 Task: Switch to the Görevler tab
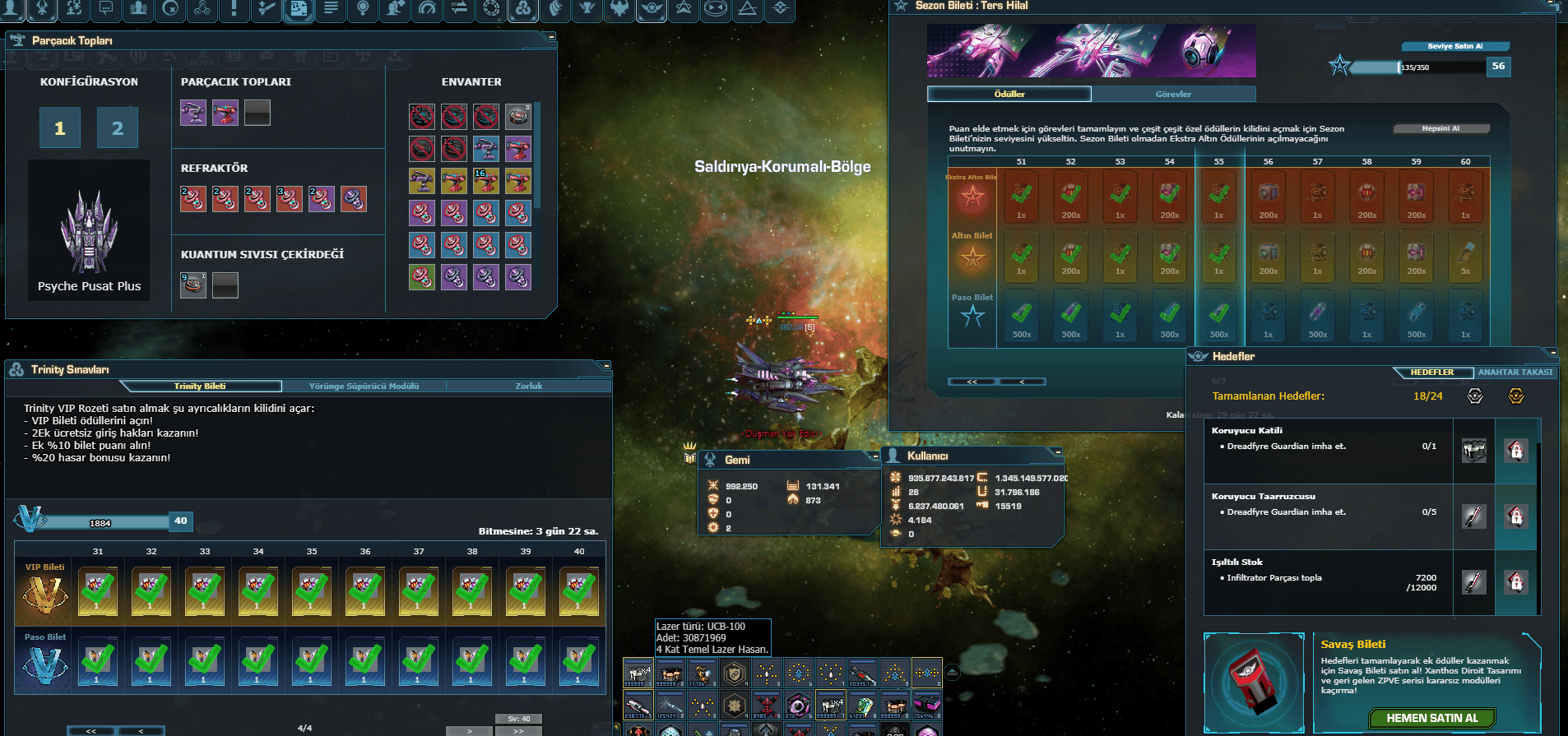point(1173,94)
